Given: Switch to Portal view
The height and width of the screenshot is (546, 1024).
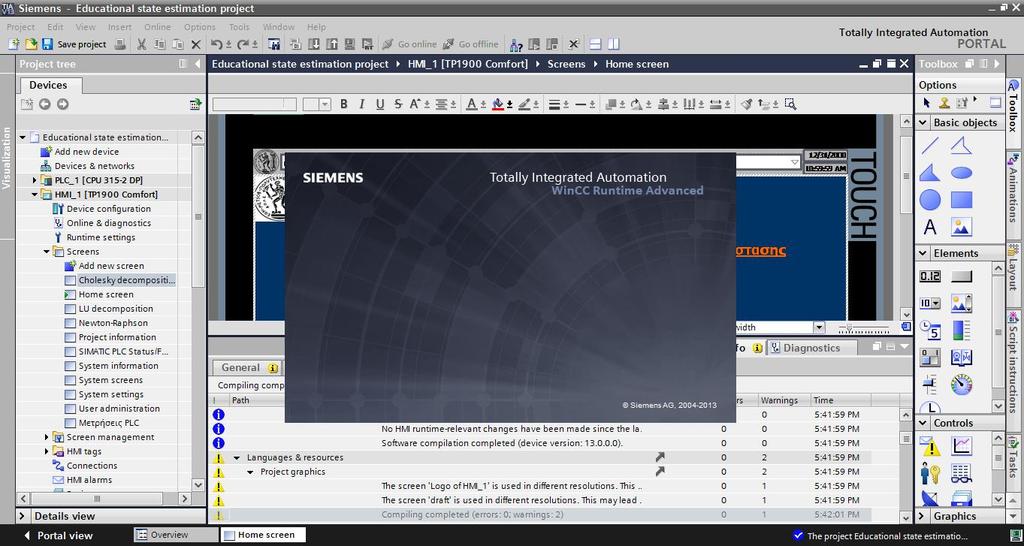Looking at the screenshot, I should click(57, 536).
